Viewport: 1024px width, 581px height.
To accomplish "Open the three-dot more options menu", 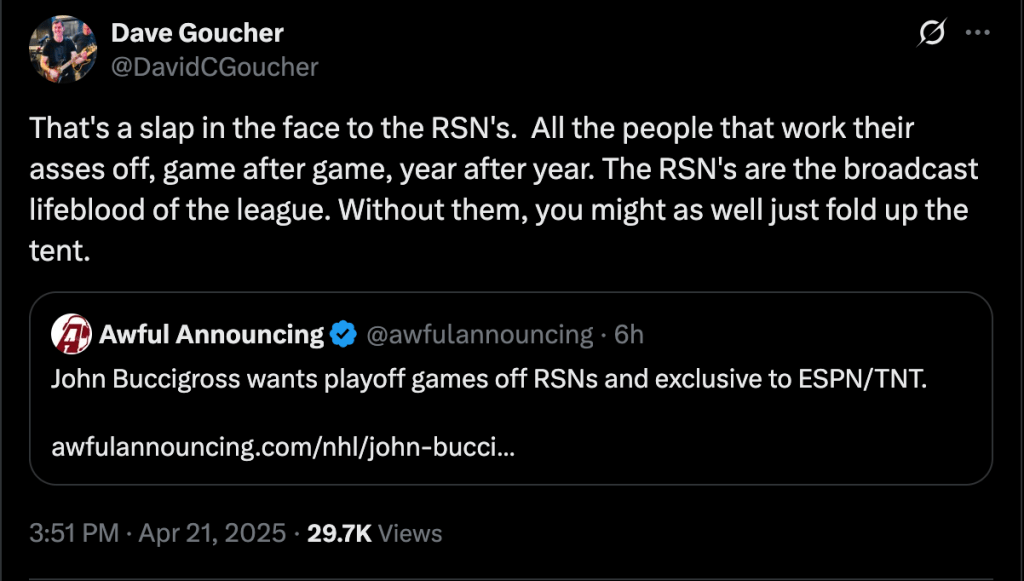I will pyautogui.click(x=976, y=33).
